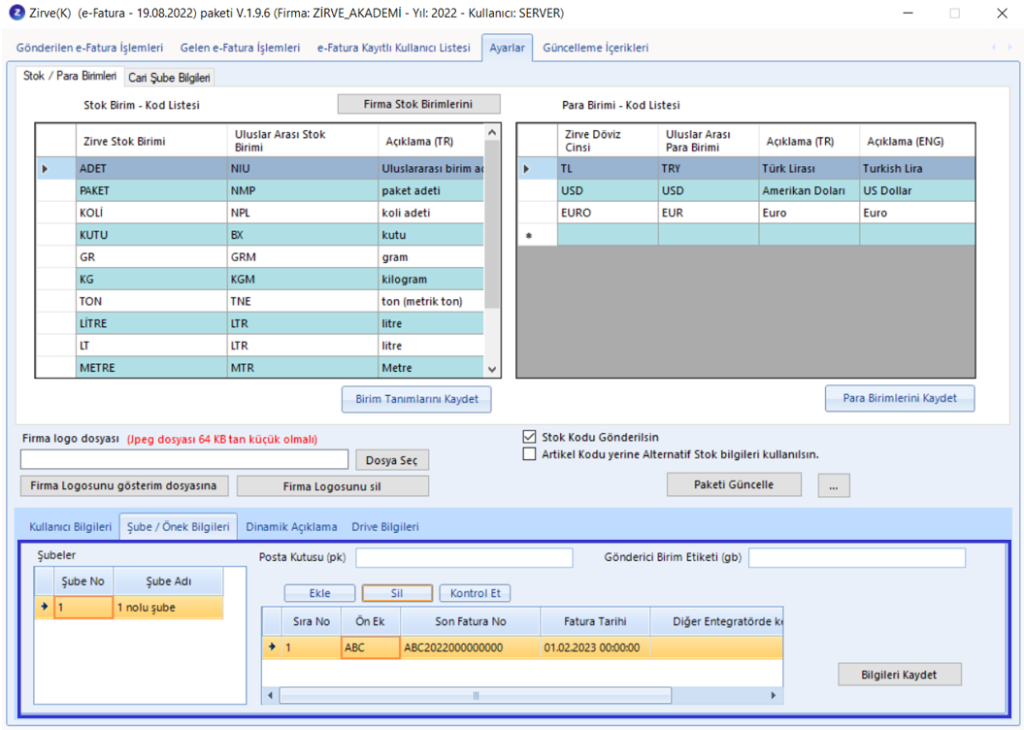Click the row arrow beside Şube No 1
This screenshot has width=1024, height=730.
(44, 607)
